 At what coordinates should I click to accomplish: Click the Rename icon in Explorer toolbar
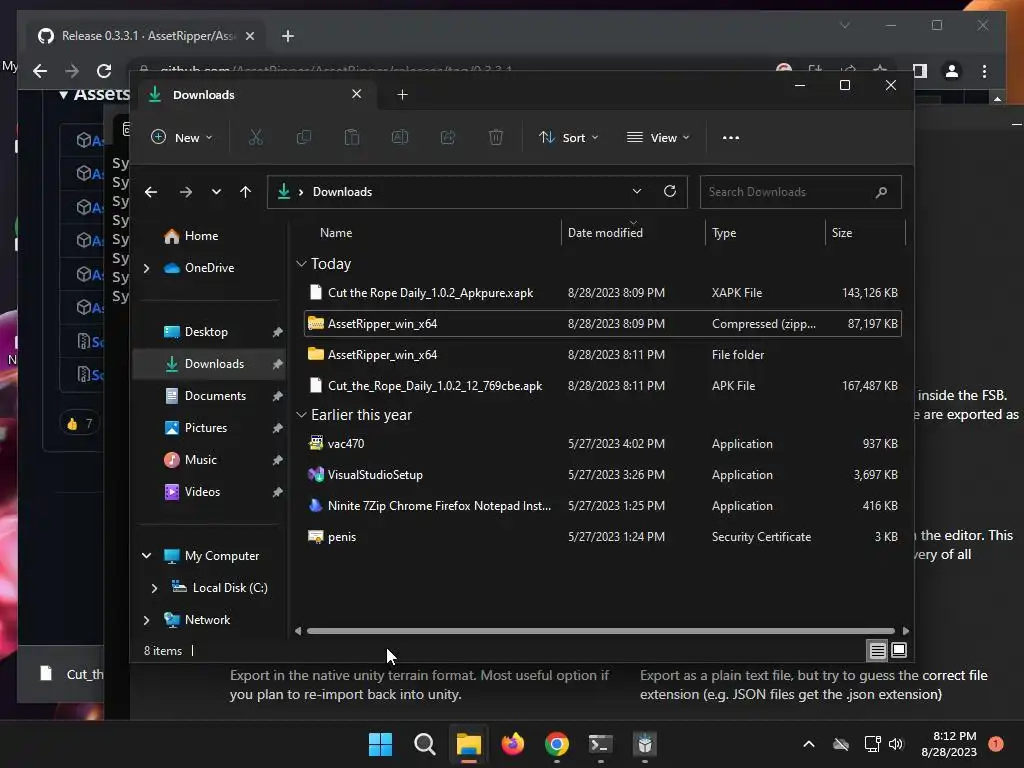coord(400,137)
